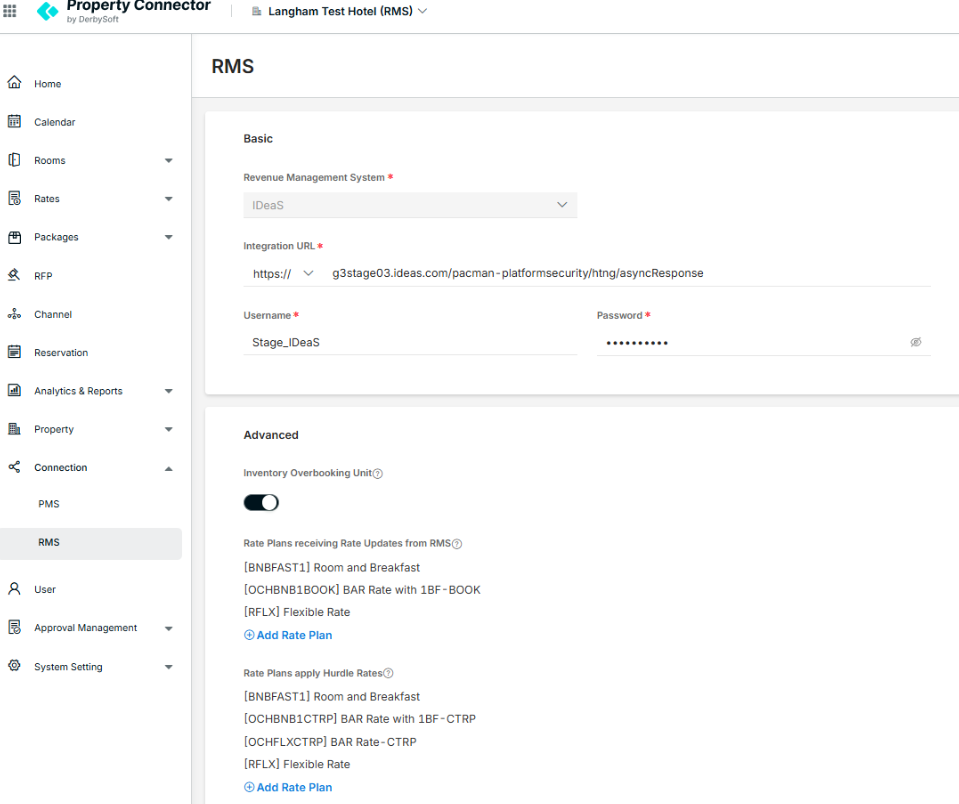This screenshot has width=959, height=804.
Task: Show help for Hurdle Rates
Action: click(x=388, y=673)
